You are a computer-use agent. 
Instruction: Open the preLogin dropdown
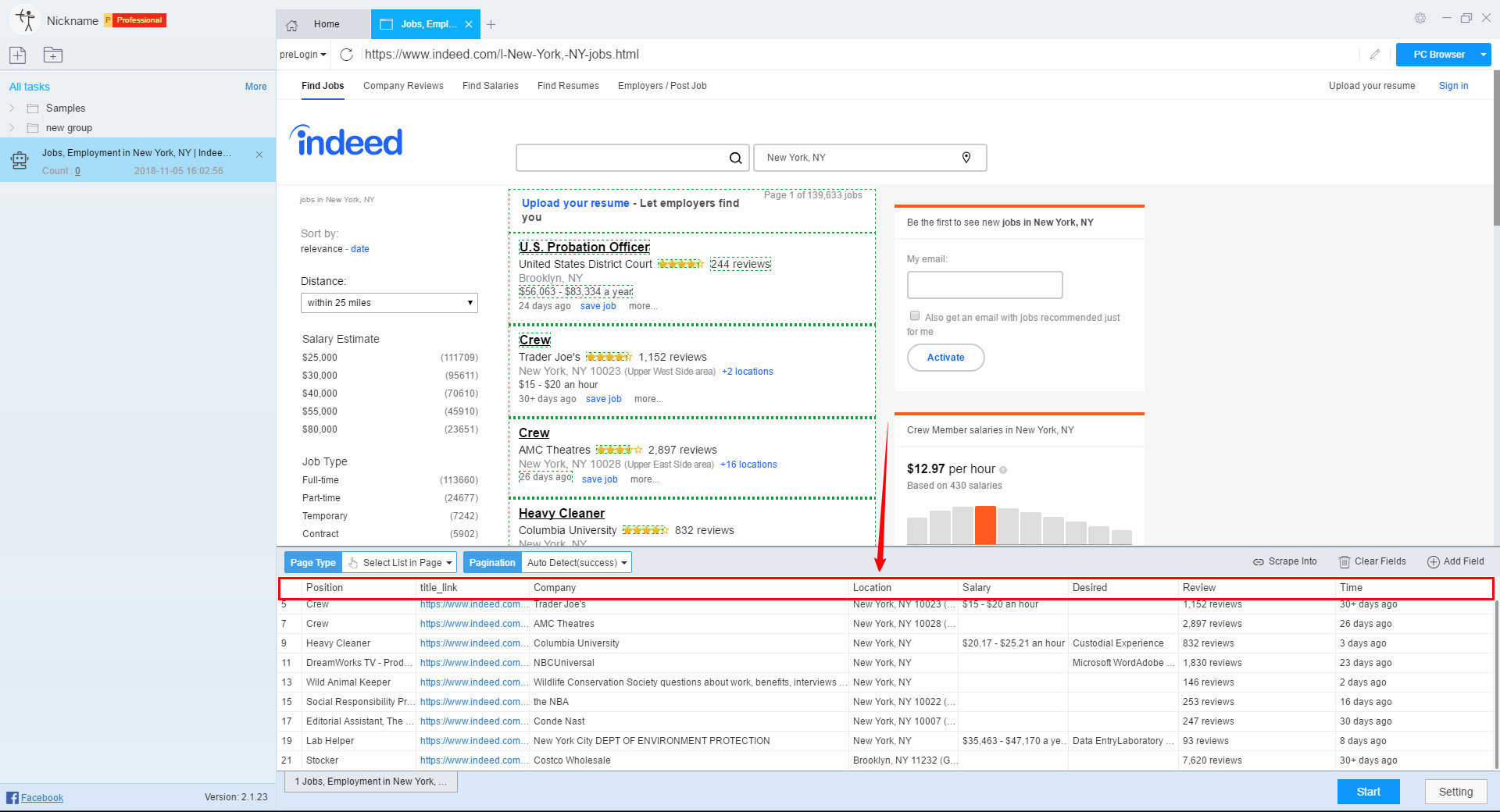tap(303, 55)
